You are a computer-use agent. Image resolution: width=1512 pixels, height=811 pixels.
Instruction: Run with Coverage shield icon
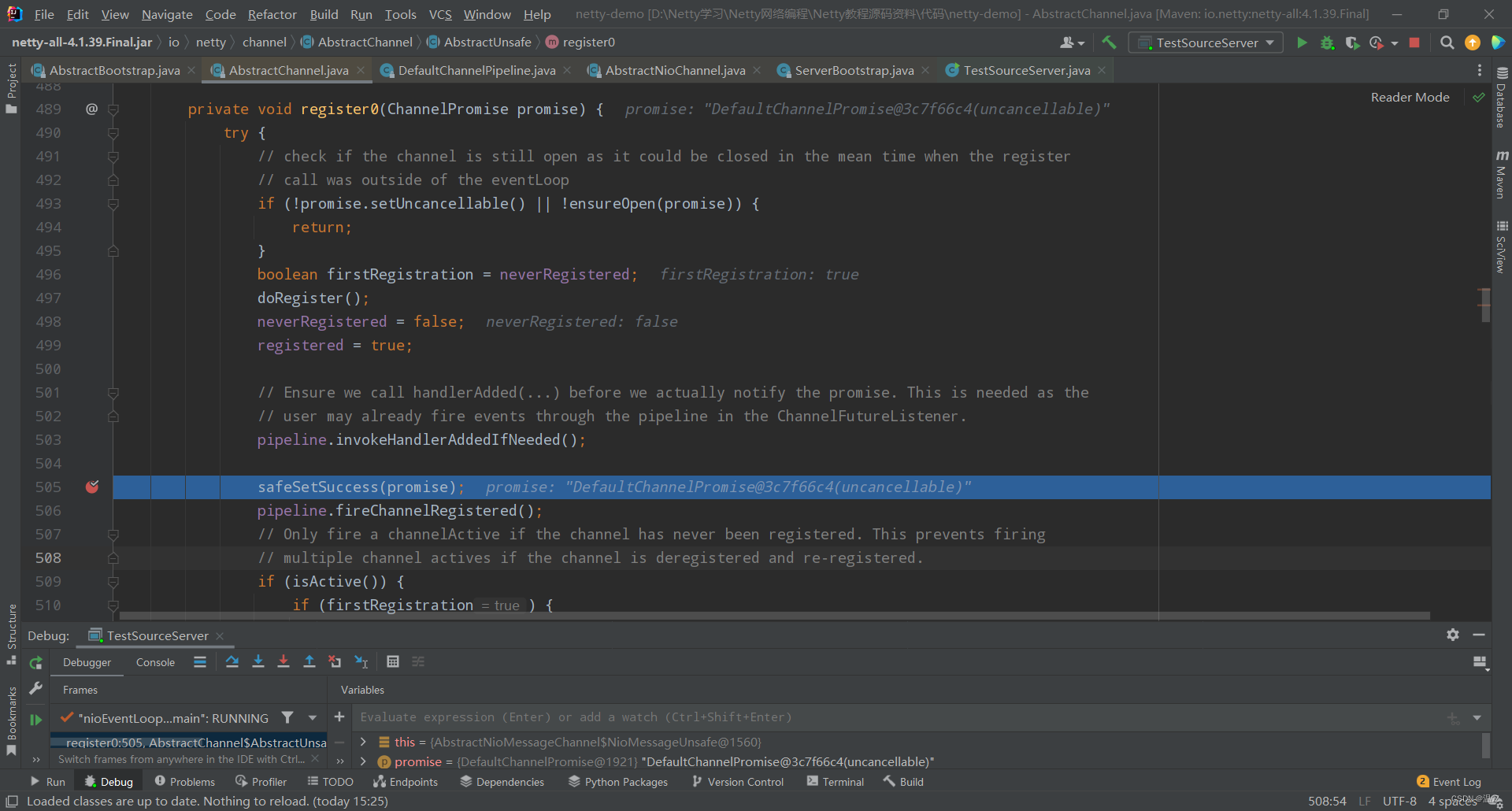[1352, 43]
